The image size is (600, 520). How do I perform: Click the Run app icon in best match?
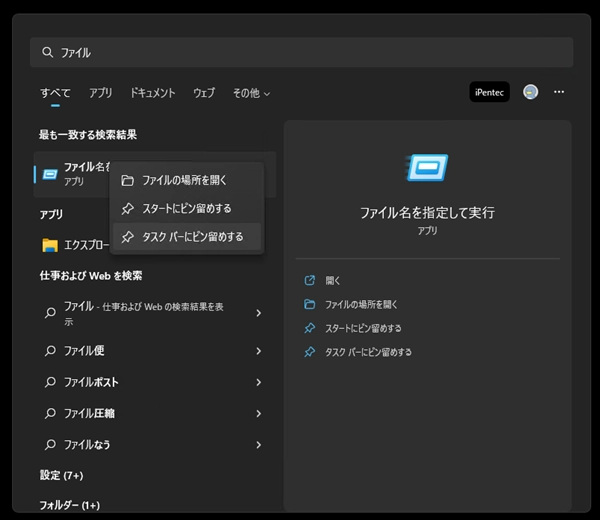click(x=50, y=174)
